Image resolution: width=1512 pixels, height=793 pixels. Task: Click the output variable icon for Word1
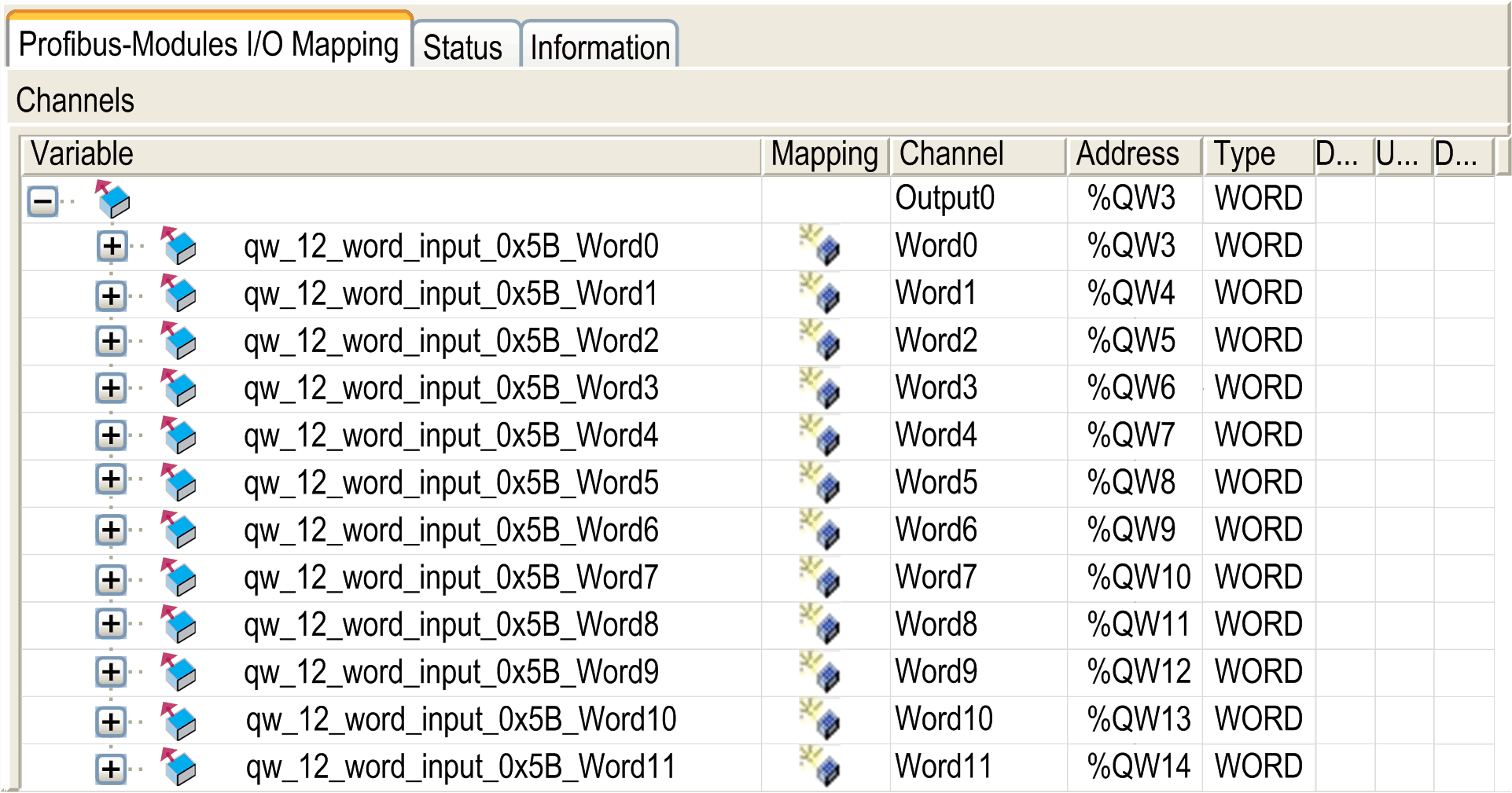(178, 292)
